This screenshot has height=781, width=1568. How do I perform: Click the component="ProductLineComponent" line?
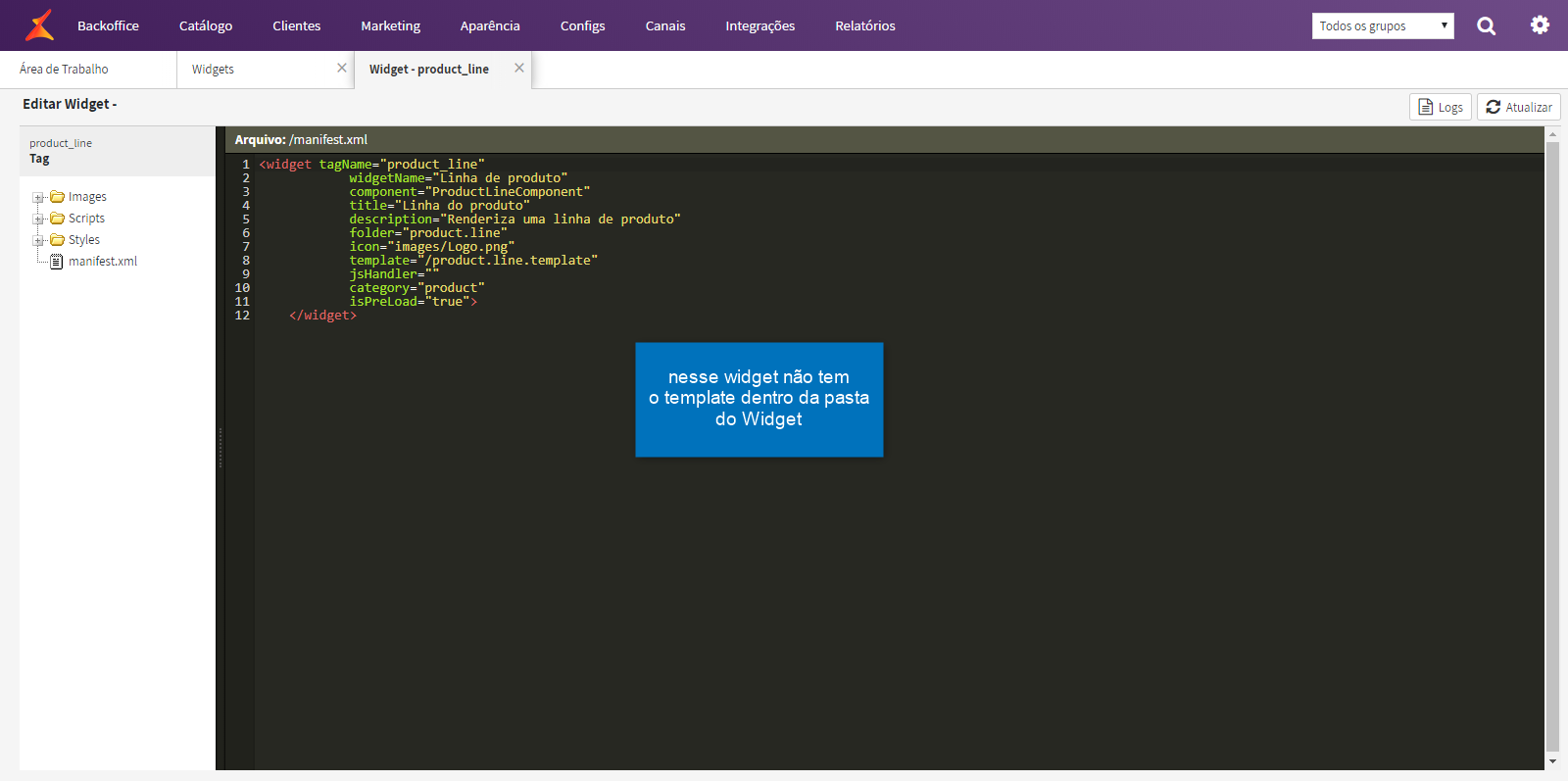pyautogui.click(x=469, y=192)
